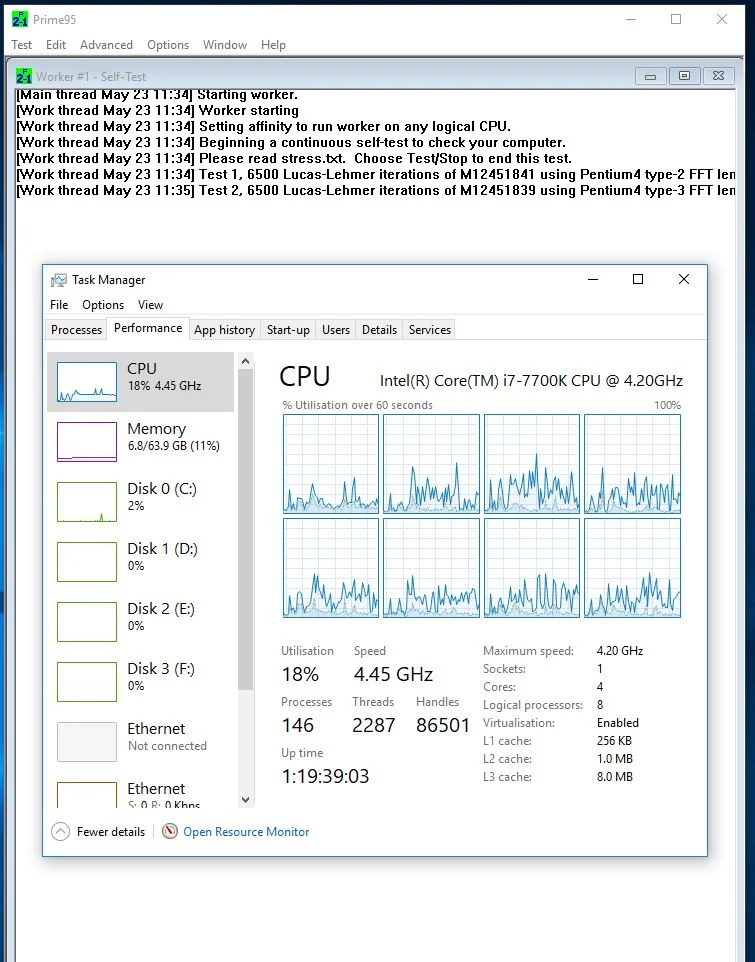The height and width of the screenshot is (962, 755).
Task: Collapse view with the Fewer details chevron
Action: coord(60,832)
